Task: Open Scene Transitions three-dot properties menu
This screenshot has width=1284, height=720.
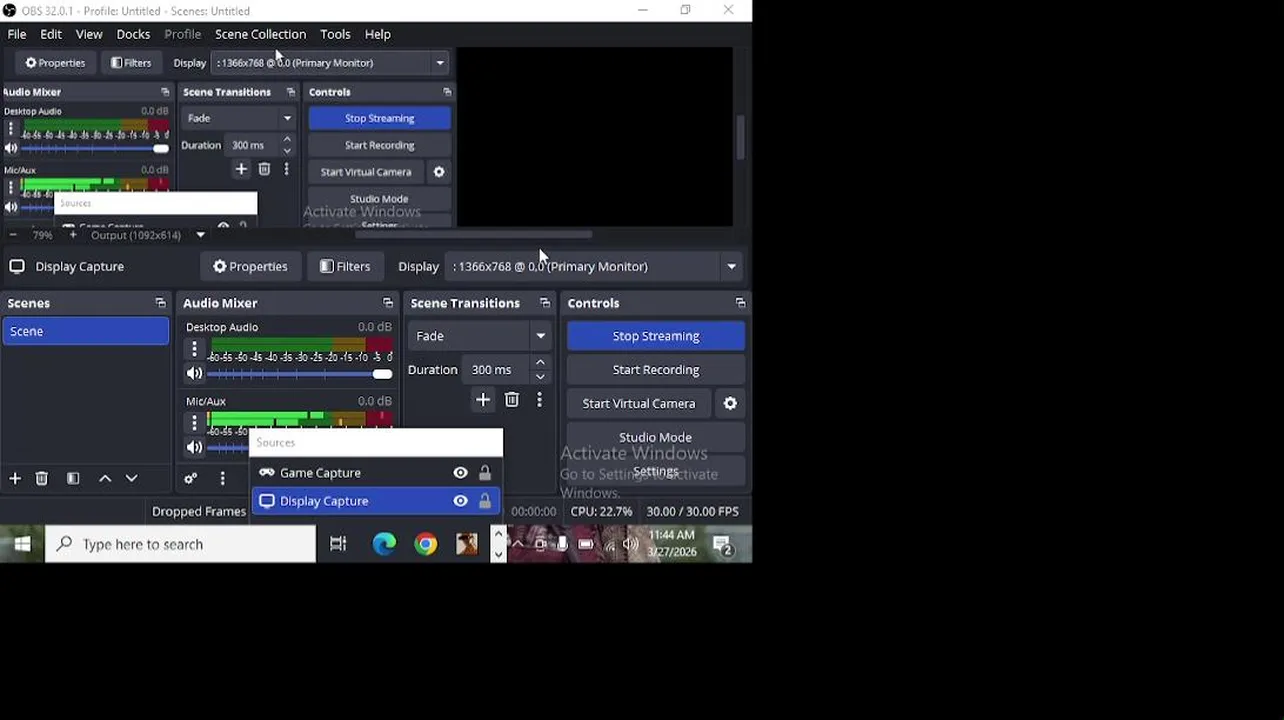Action: [539, 400]
